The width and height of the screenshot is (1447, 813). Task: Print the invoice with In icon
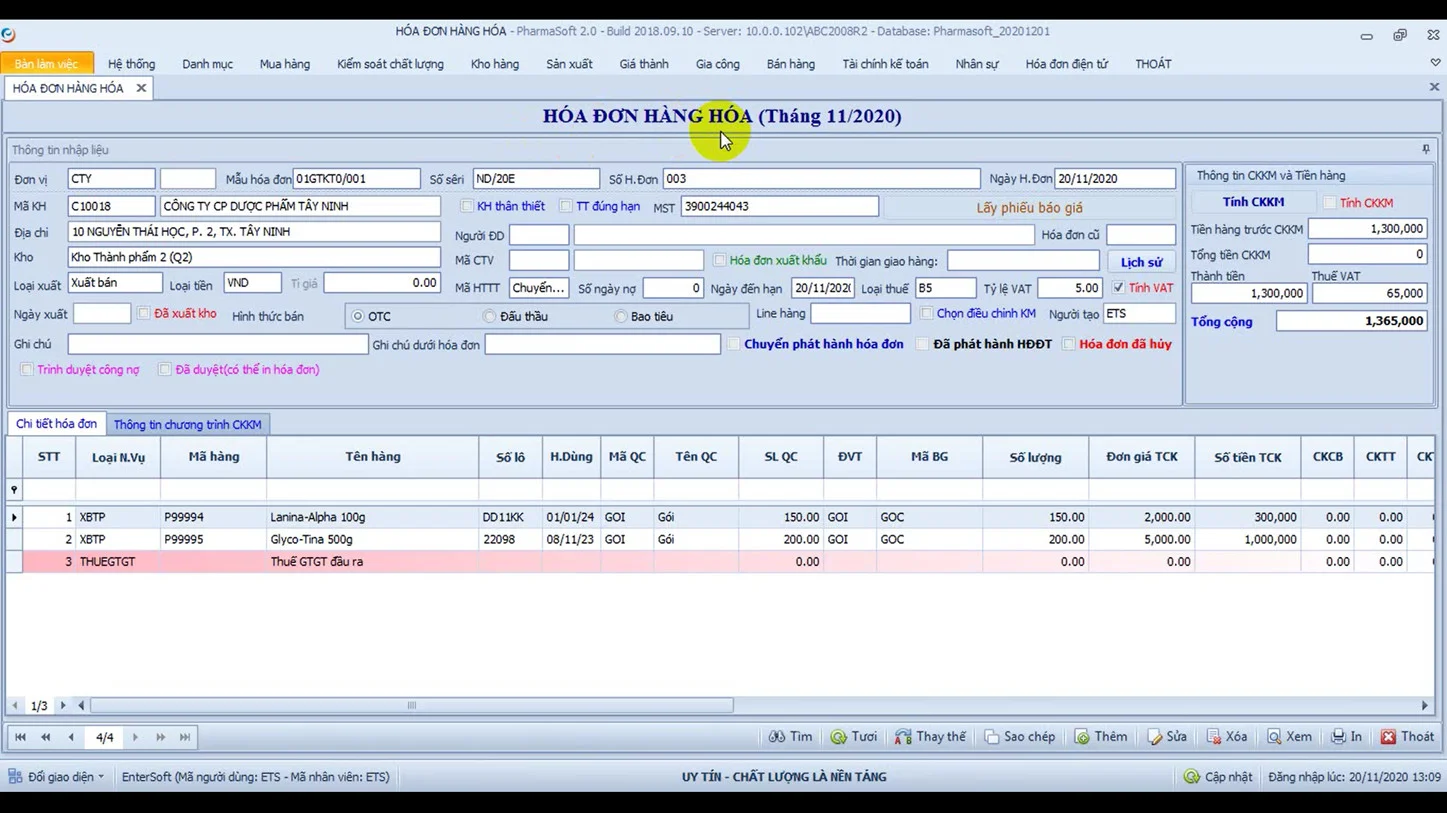coord(1338,737)
